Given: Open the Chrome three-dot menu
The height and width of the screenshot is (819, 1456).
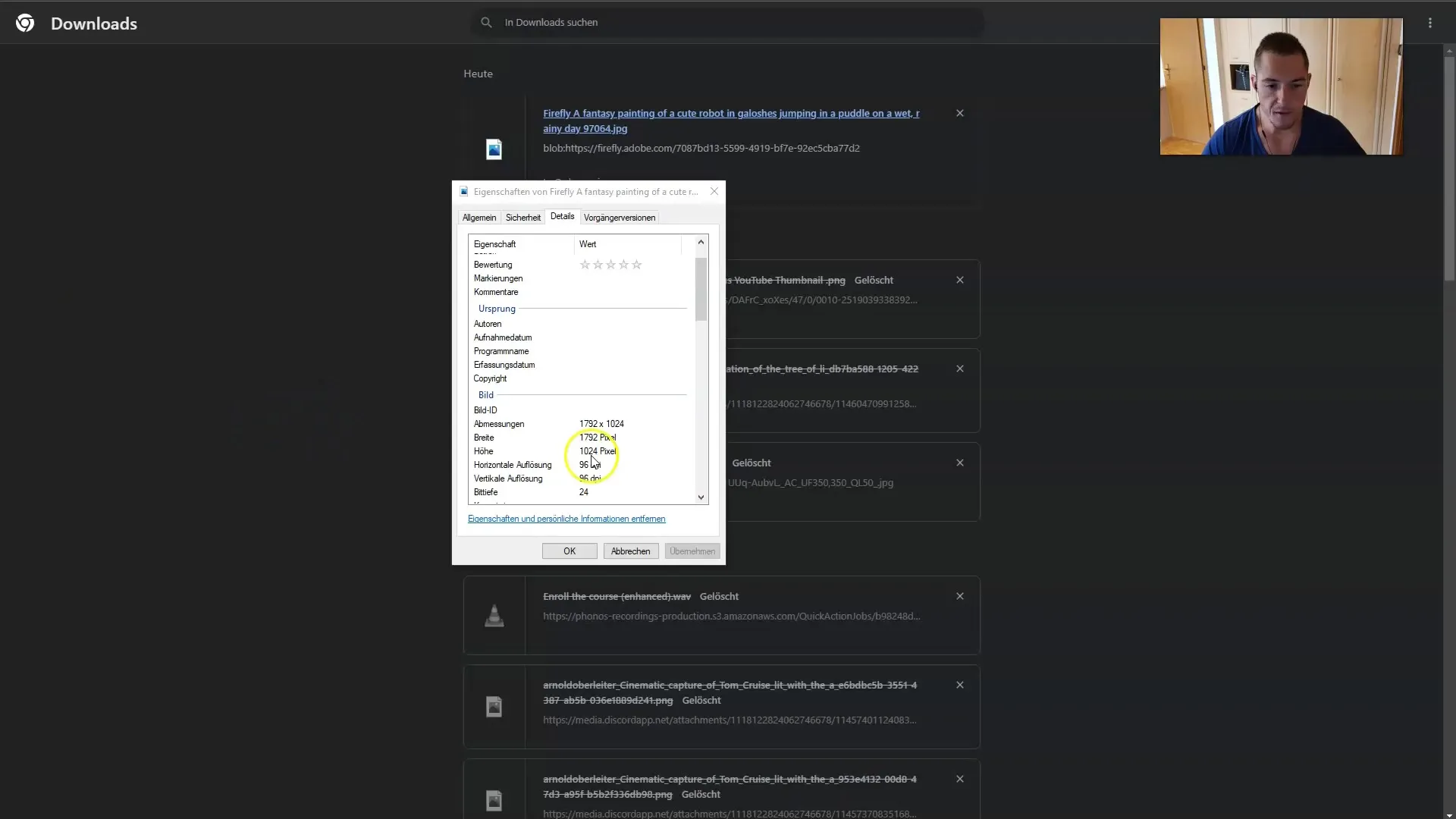Looking at the screenshot, I should point(1430,23).
